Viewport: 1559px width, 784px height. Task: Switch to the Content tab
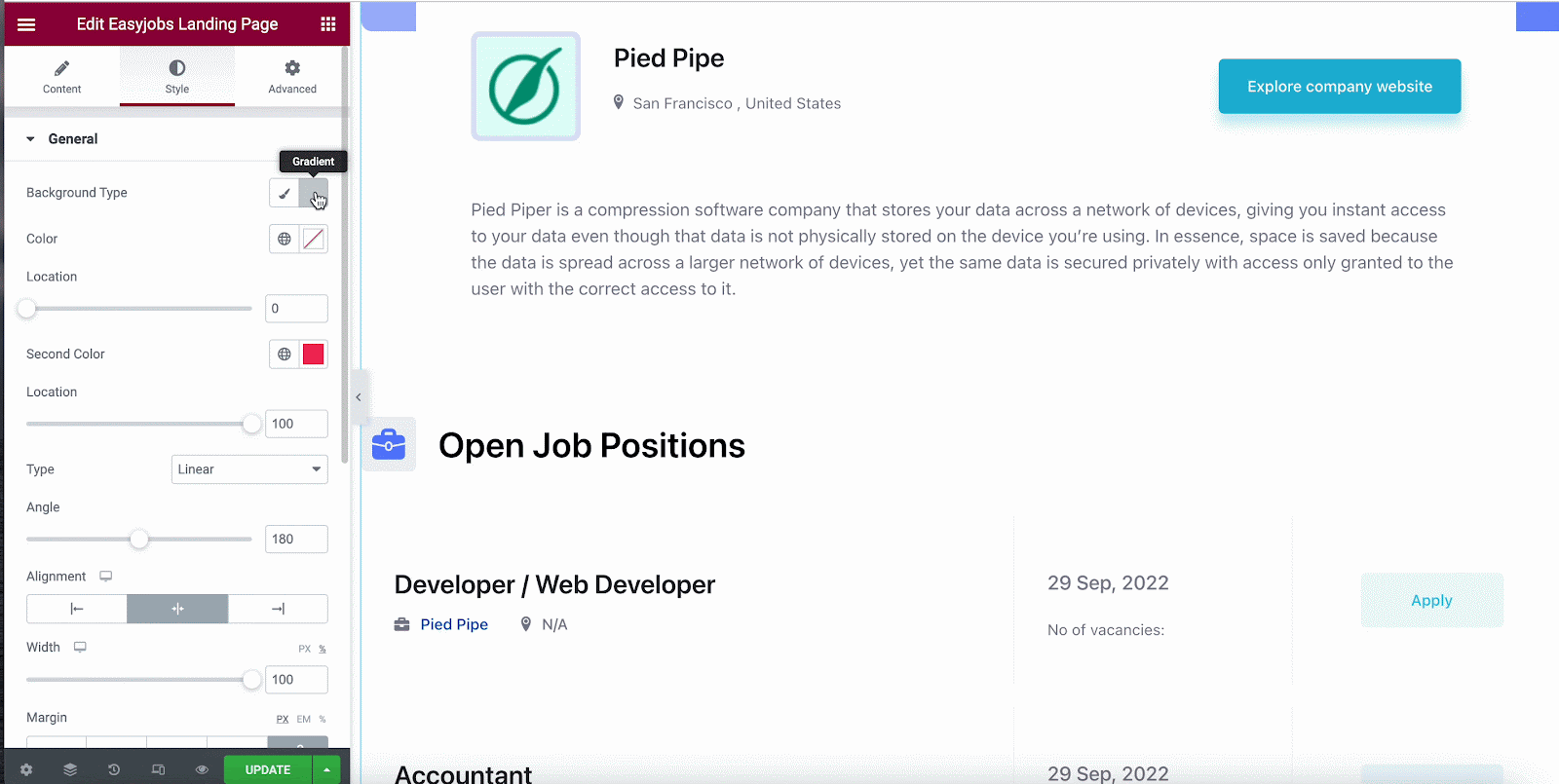click(x=61, y=76)
